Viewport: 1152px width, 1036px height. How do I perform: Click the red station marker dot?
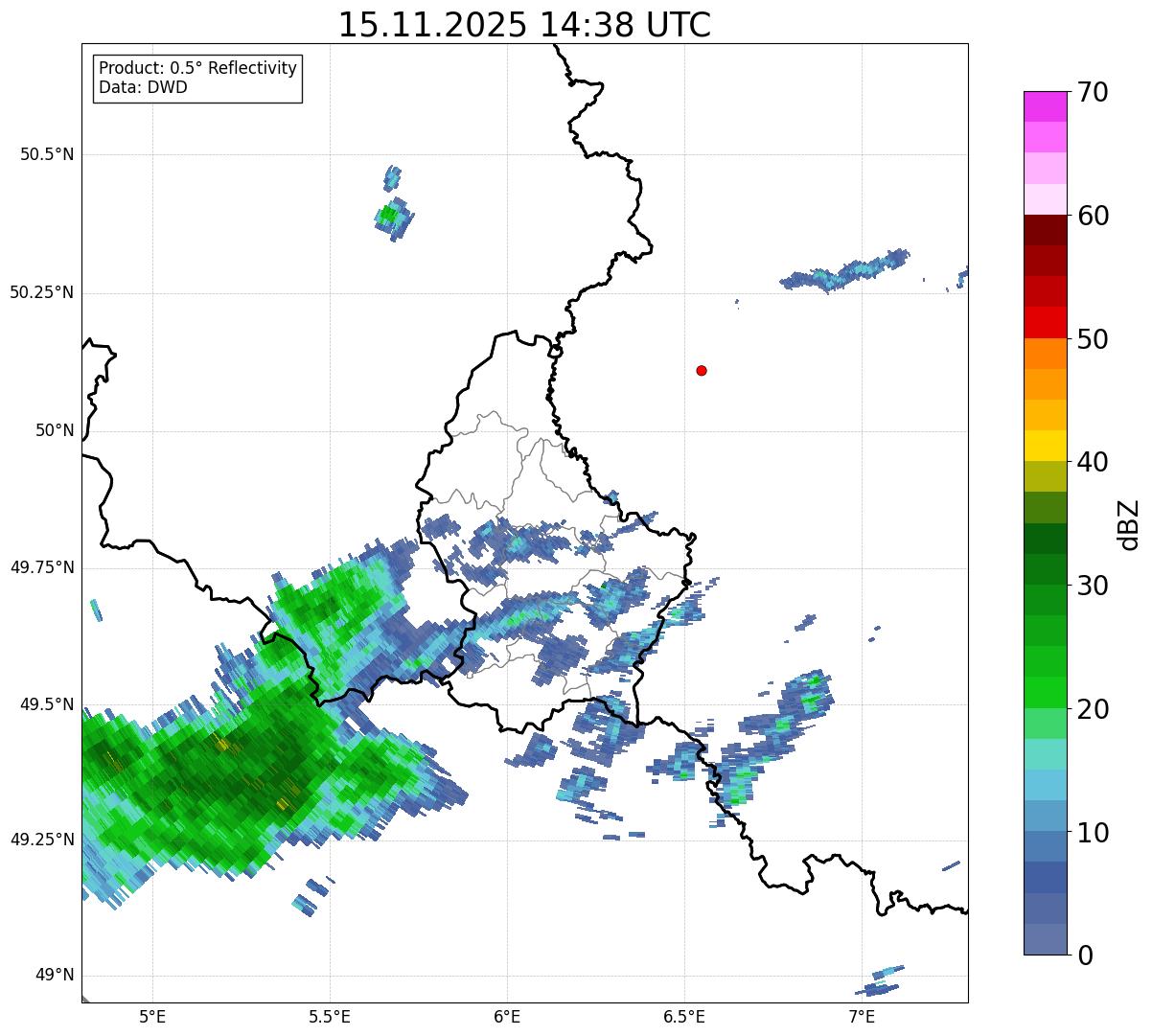[x=702, y=370]
